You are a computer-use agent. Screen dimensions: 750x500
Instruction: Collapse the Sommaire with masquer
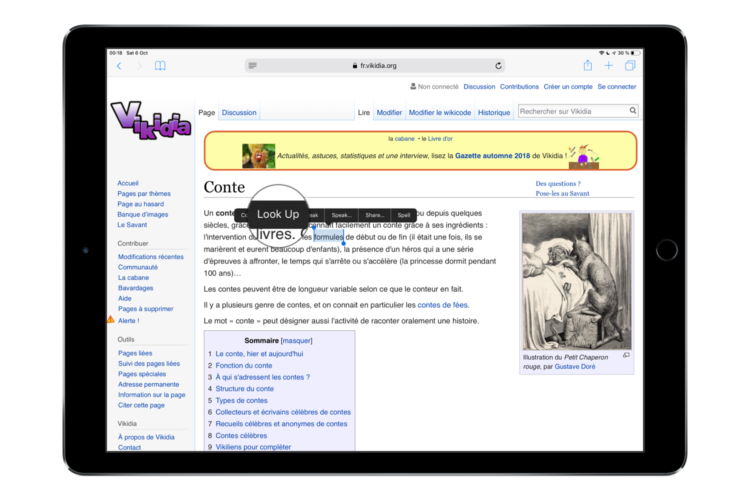click(297, 341)
